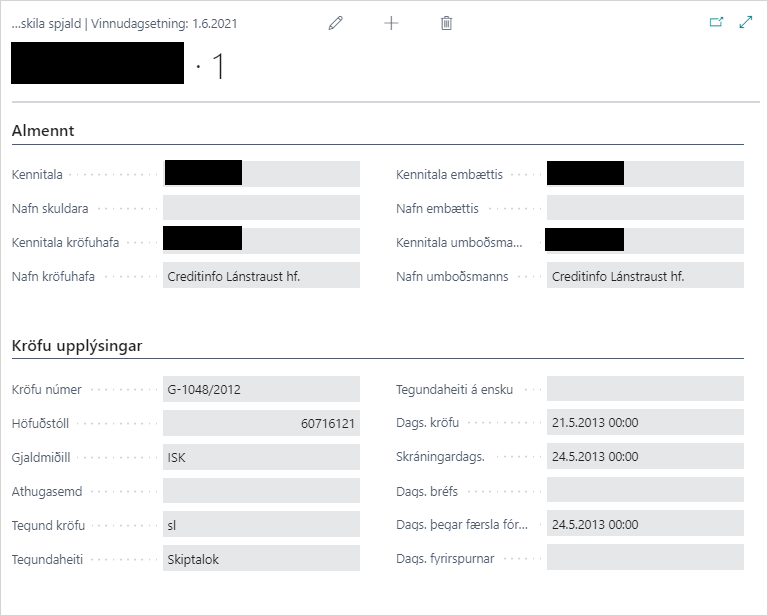Click the pencil edit icon
The width and height of the screenshot is (768, 616).
336,23
